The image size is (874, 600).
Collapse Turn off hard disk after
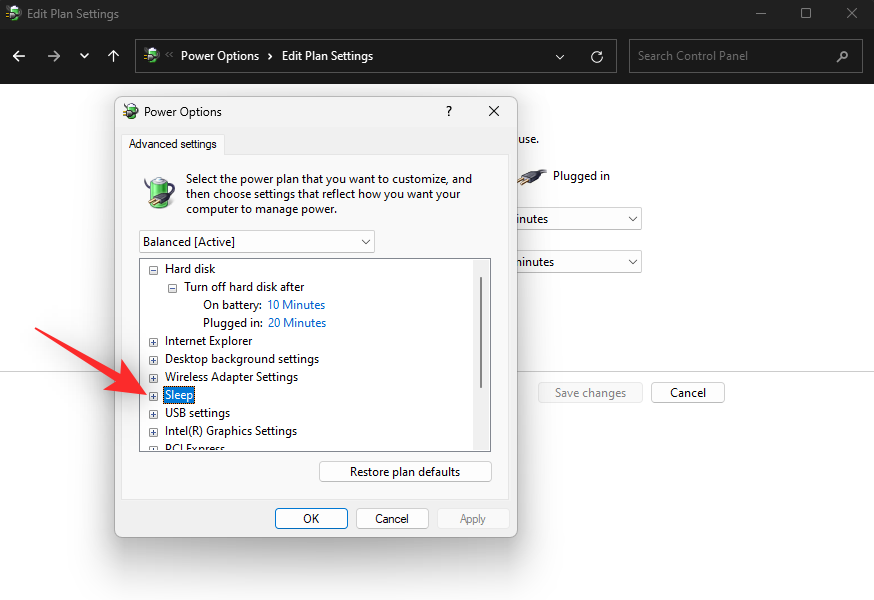[173, 288]
